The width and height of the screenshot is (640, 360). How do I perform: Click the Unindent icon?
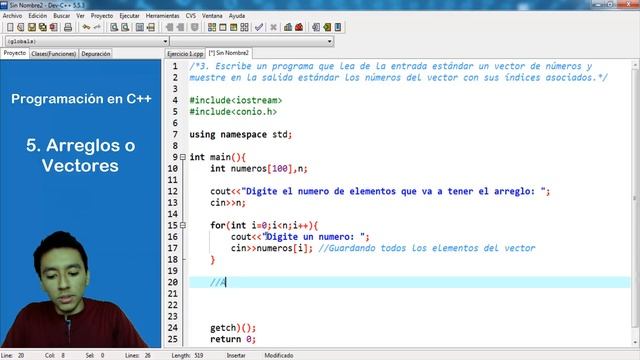(151, 27)
